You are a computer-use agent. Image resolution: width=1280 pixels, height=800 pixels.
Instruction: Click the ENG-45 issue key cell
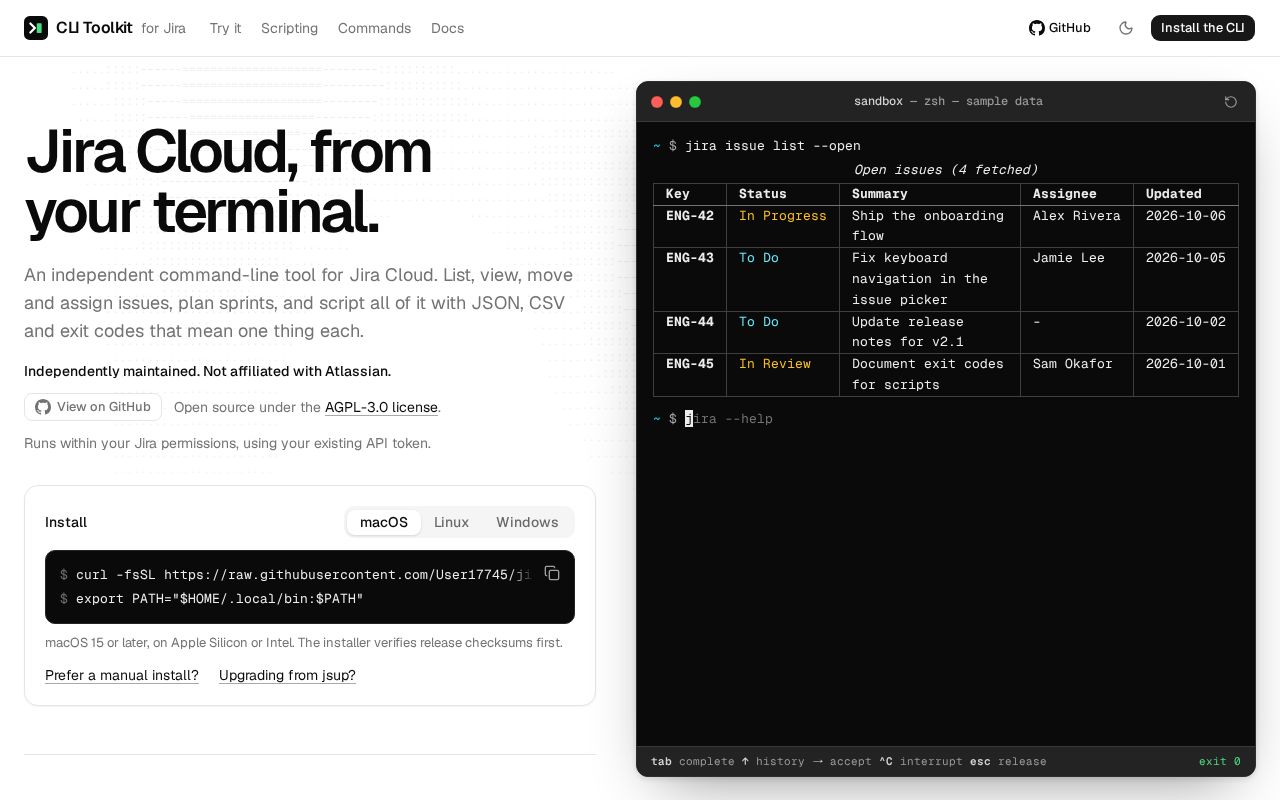click(690, 364)
